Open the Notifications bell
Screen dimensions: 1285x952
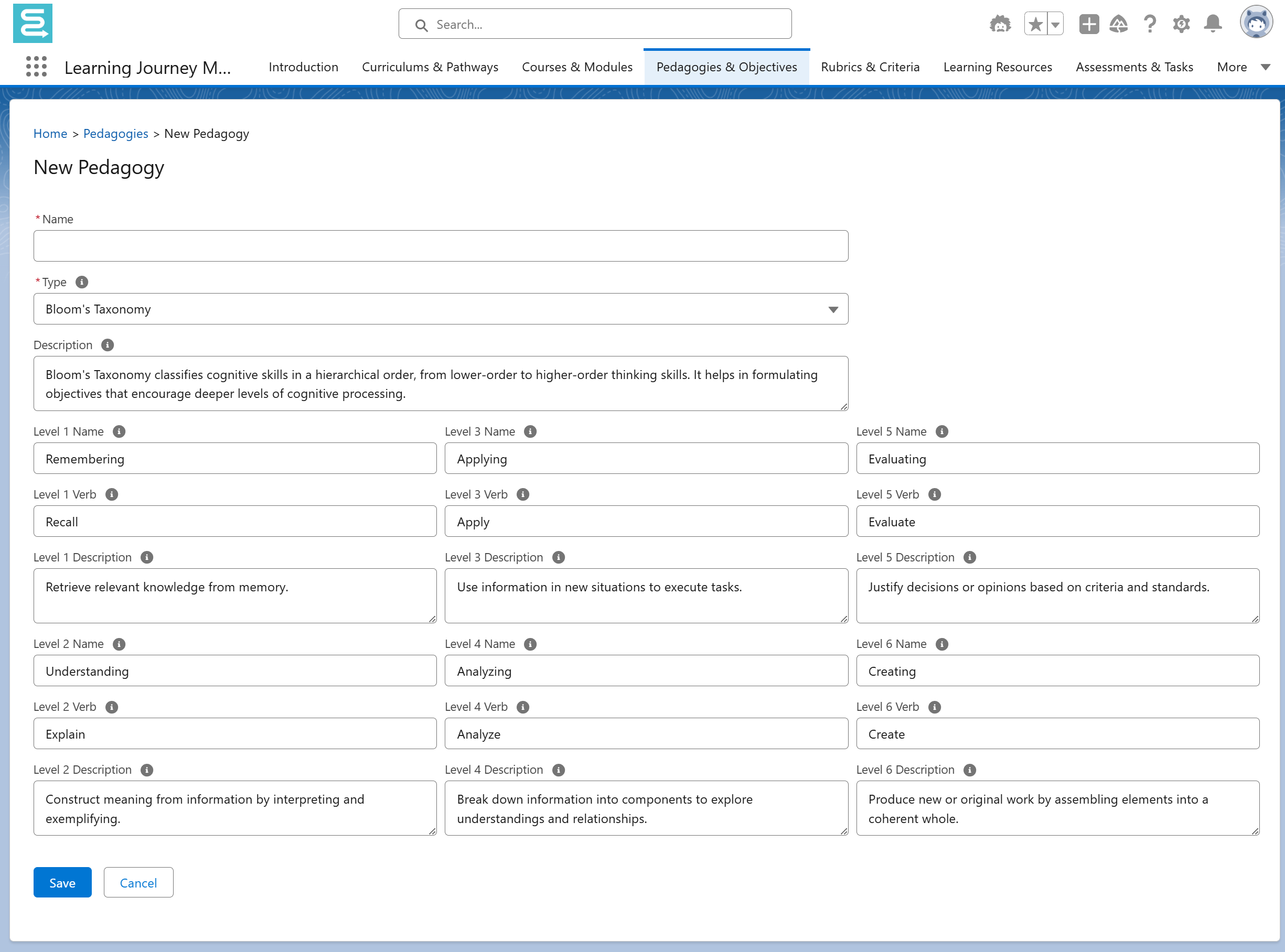click(1213, 24)
